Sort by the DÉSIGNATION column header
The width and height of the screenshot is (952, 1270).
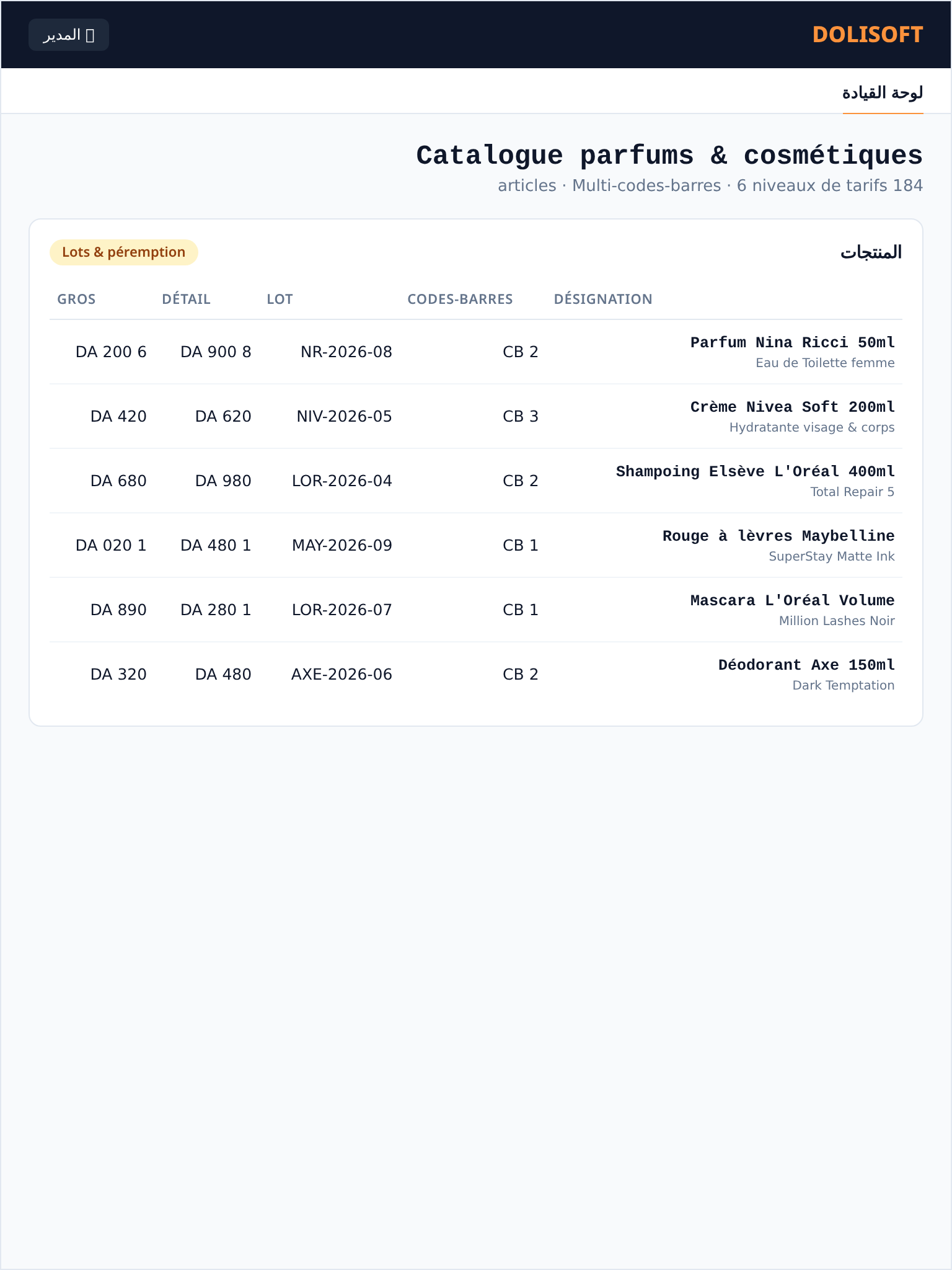(603, 300)
